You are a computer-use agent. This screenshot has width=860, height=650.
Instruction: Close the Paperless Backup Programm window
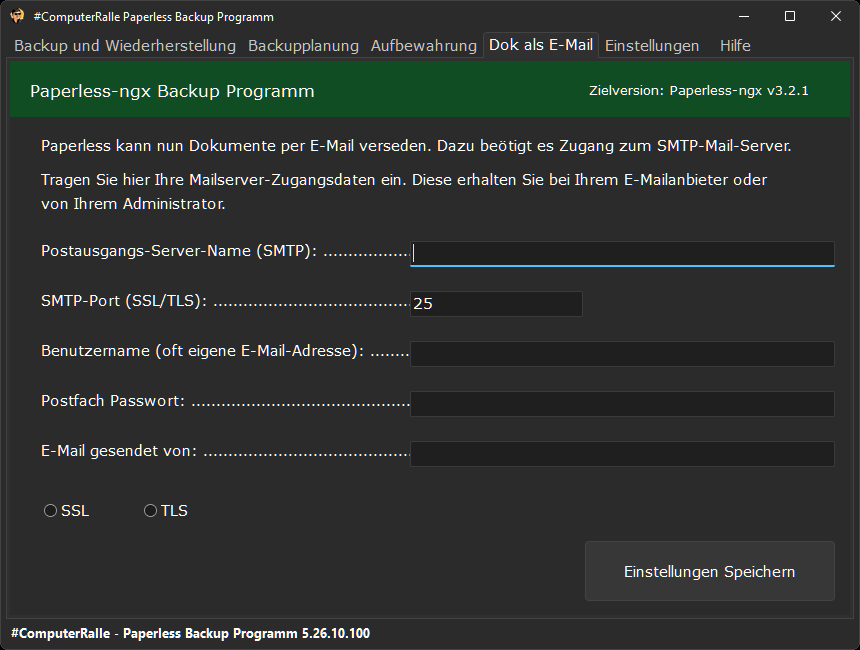836,16
